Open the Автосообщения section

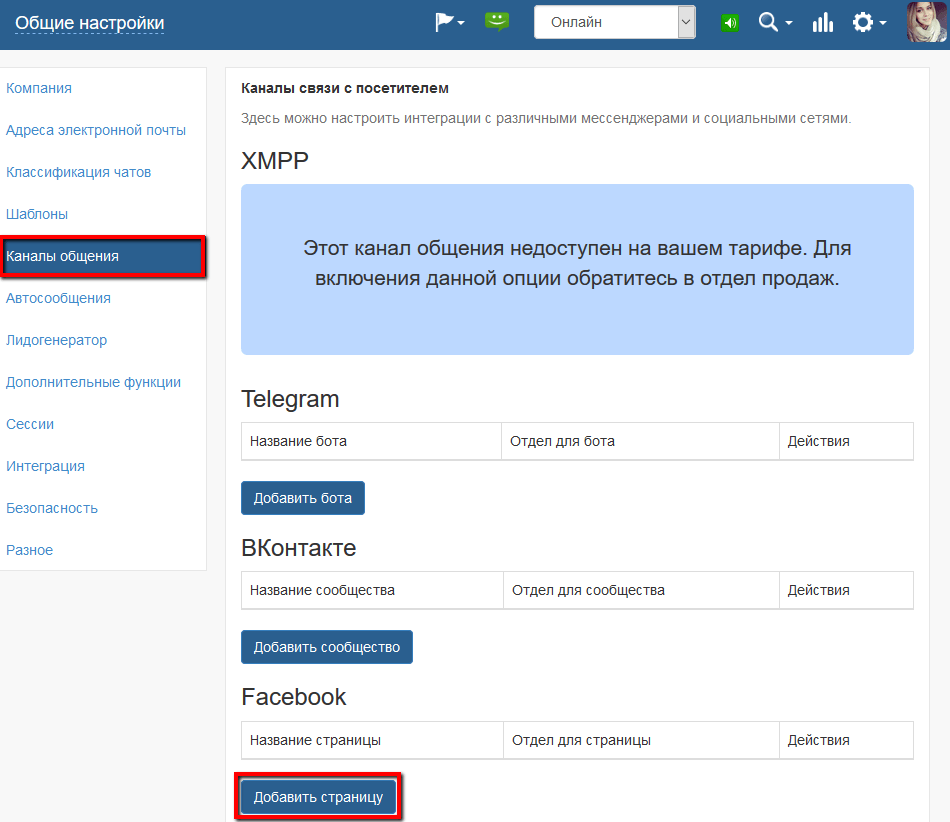55,298
